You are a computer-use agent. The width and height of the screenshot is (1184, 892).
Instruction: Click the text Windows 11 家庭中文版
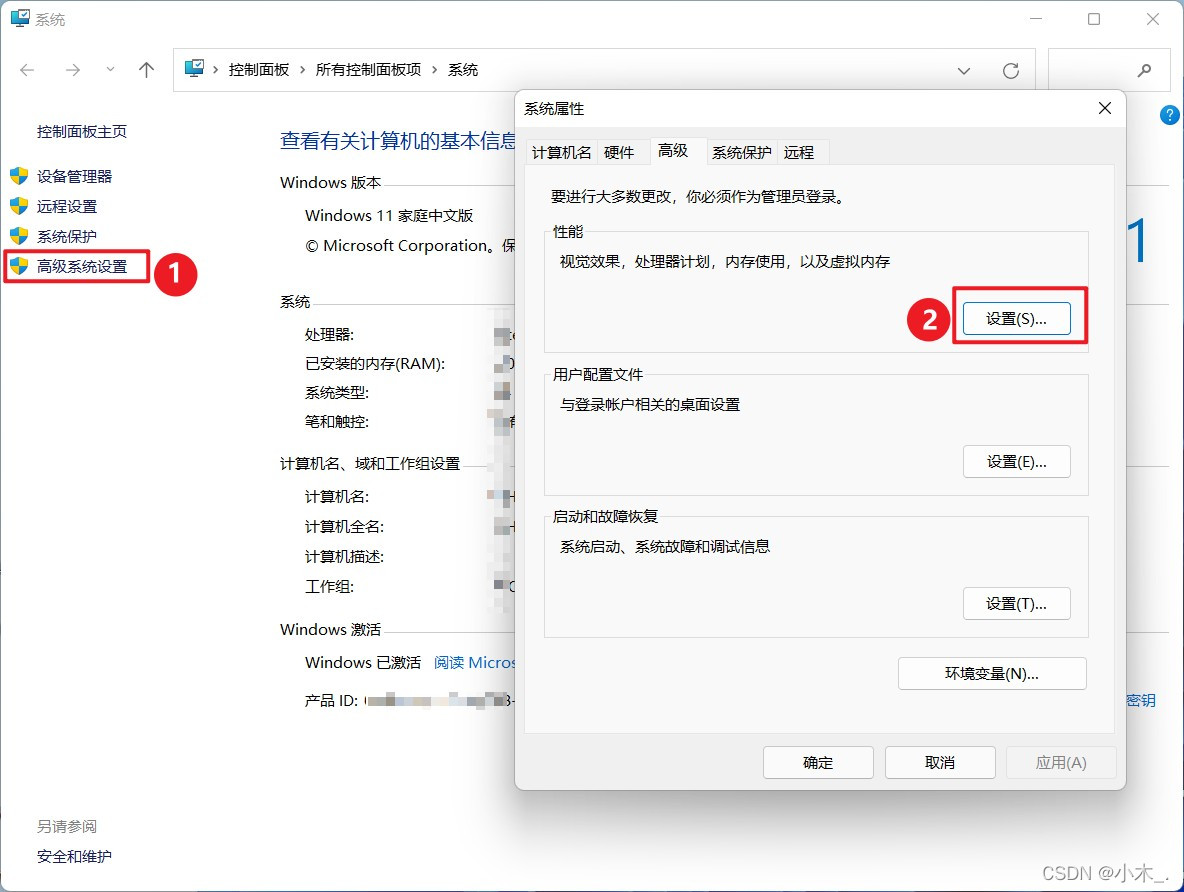click(x=389, y=215)
